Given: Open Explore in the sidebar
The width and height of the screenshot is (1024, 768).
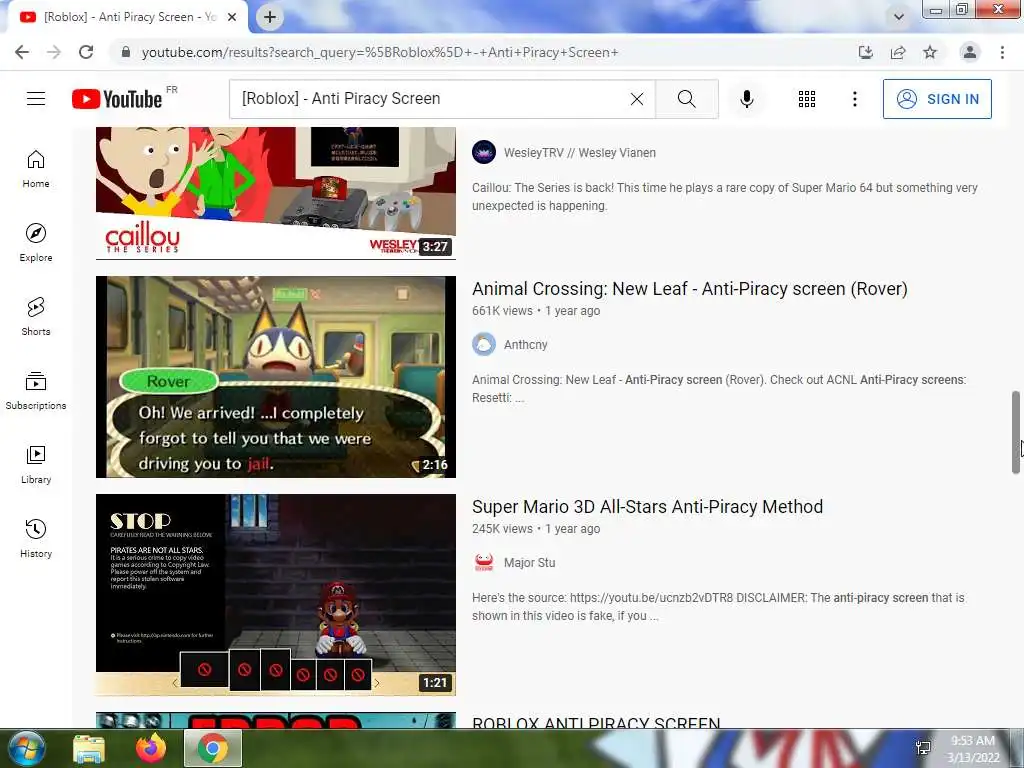Looking at the screenshot, I should pyautogui.click(x=36, y=243).
